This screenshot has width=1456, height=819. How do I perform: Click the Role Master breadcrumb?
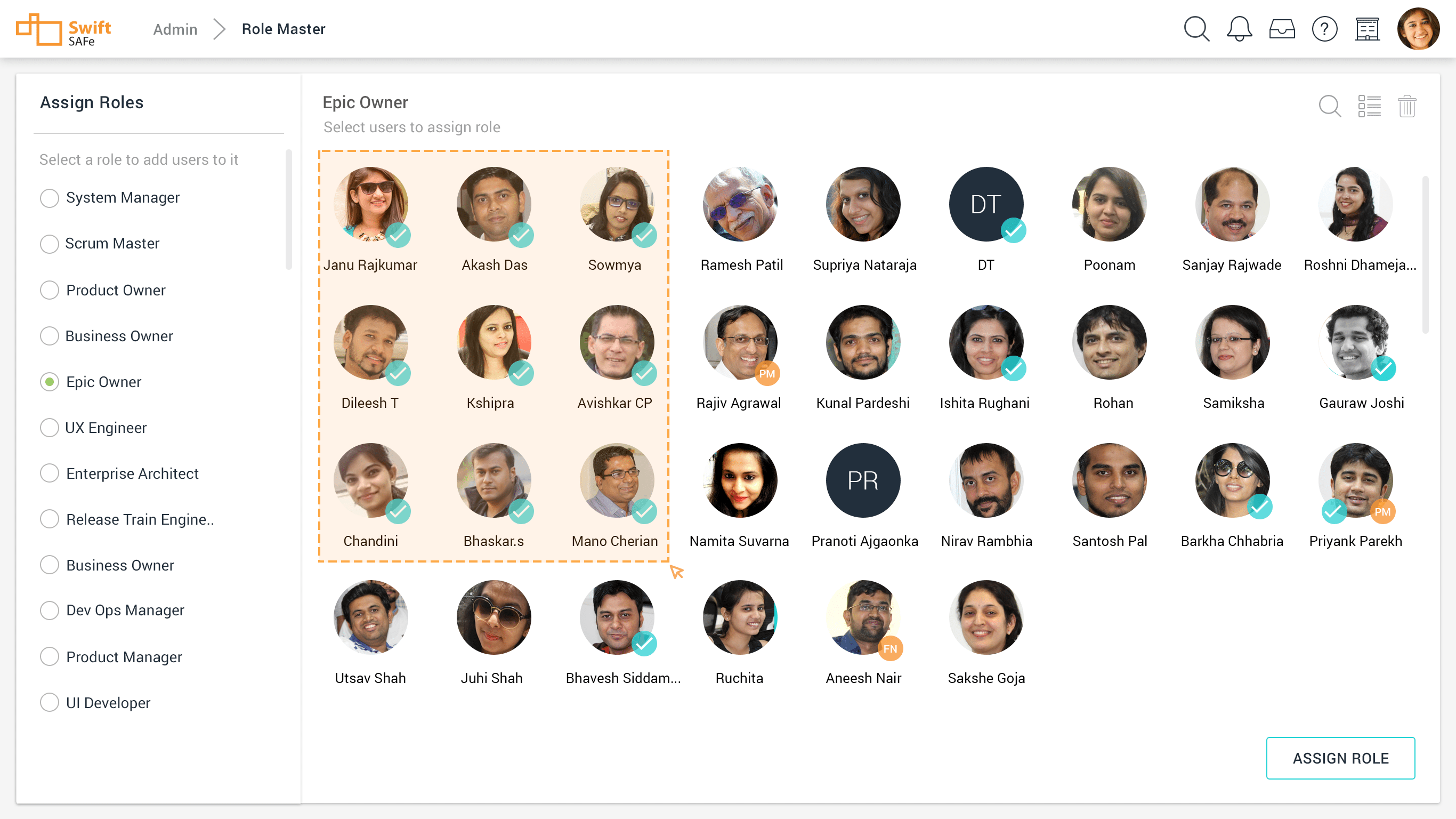pyautogui.click(x=283, y=29)
